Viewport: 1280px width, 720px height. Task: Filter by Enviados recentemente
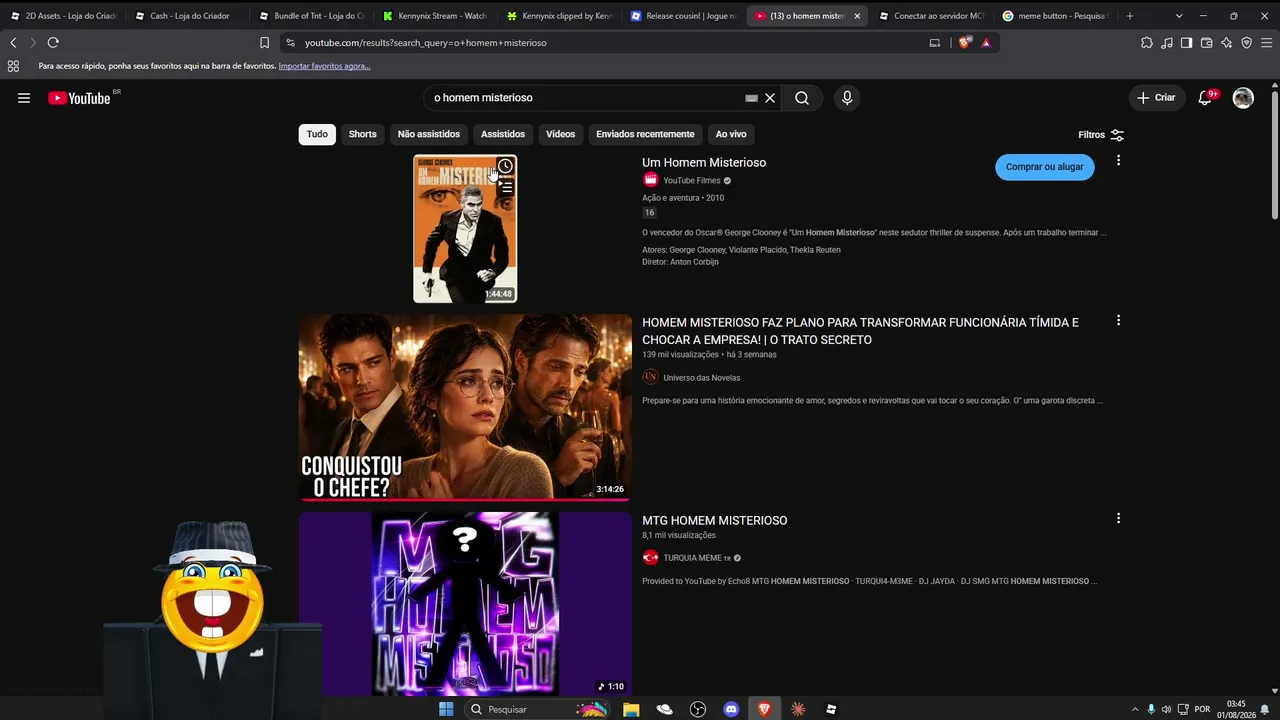[645, 134]
